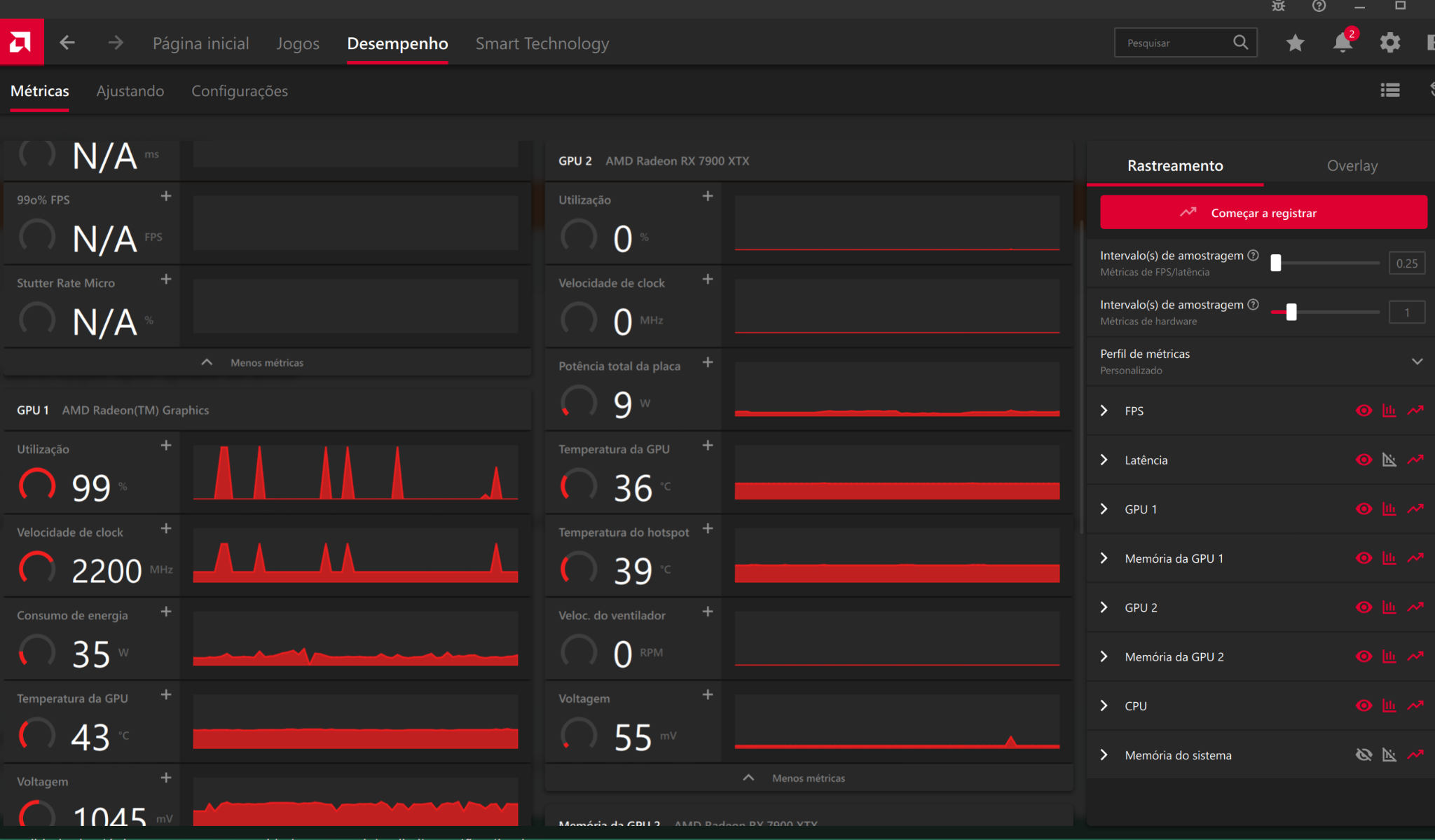Image resolution: width=1435 pixels, height=840 pixels.
Task: Open the help question mark icon
Action: click(x=1319, y=6)
